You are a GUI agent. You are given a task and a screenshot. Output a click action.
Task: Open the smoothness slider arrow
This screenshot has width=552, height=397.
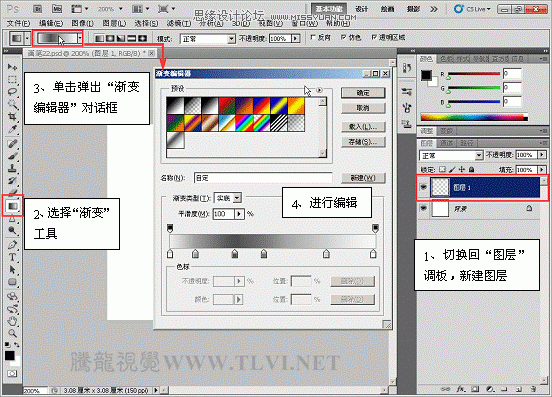click(239, 214)
